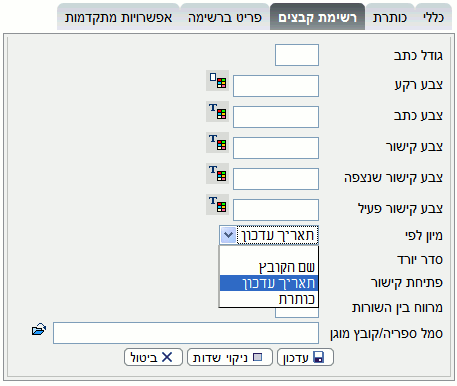The image size is (457, 386).
Task: Open text color picker icon for צבע כתב
Action: 217,112
